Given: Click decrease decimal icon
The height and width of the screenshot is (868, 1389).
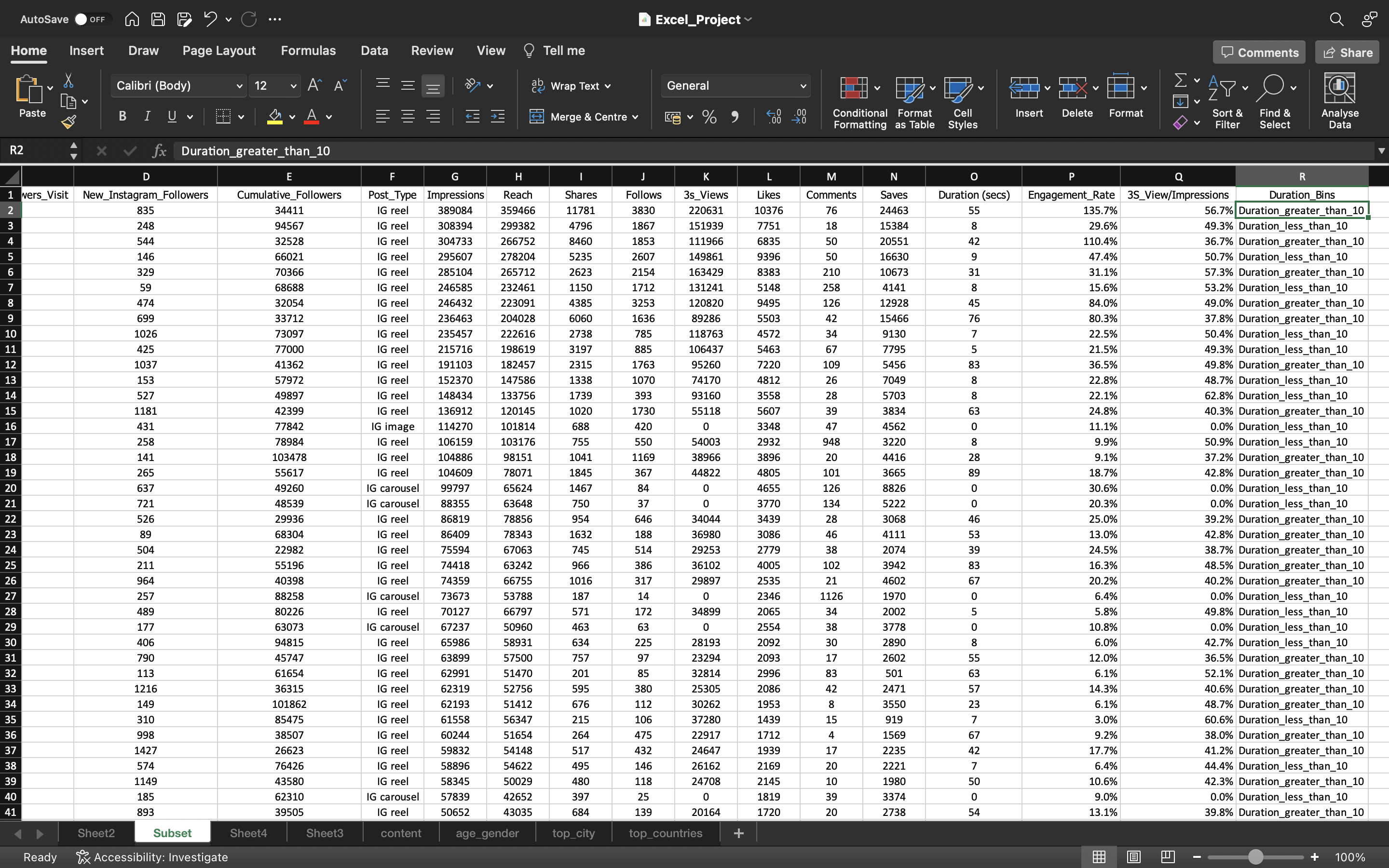Looking at the screenshot, I should click(x=799, y=117).
